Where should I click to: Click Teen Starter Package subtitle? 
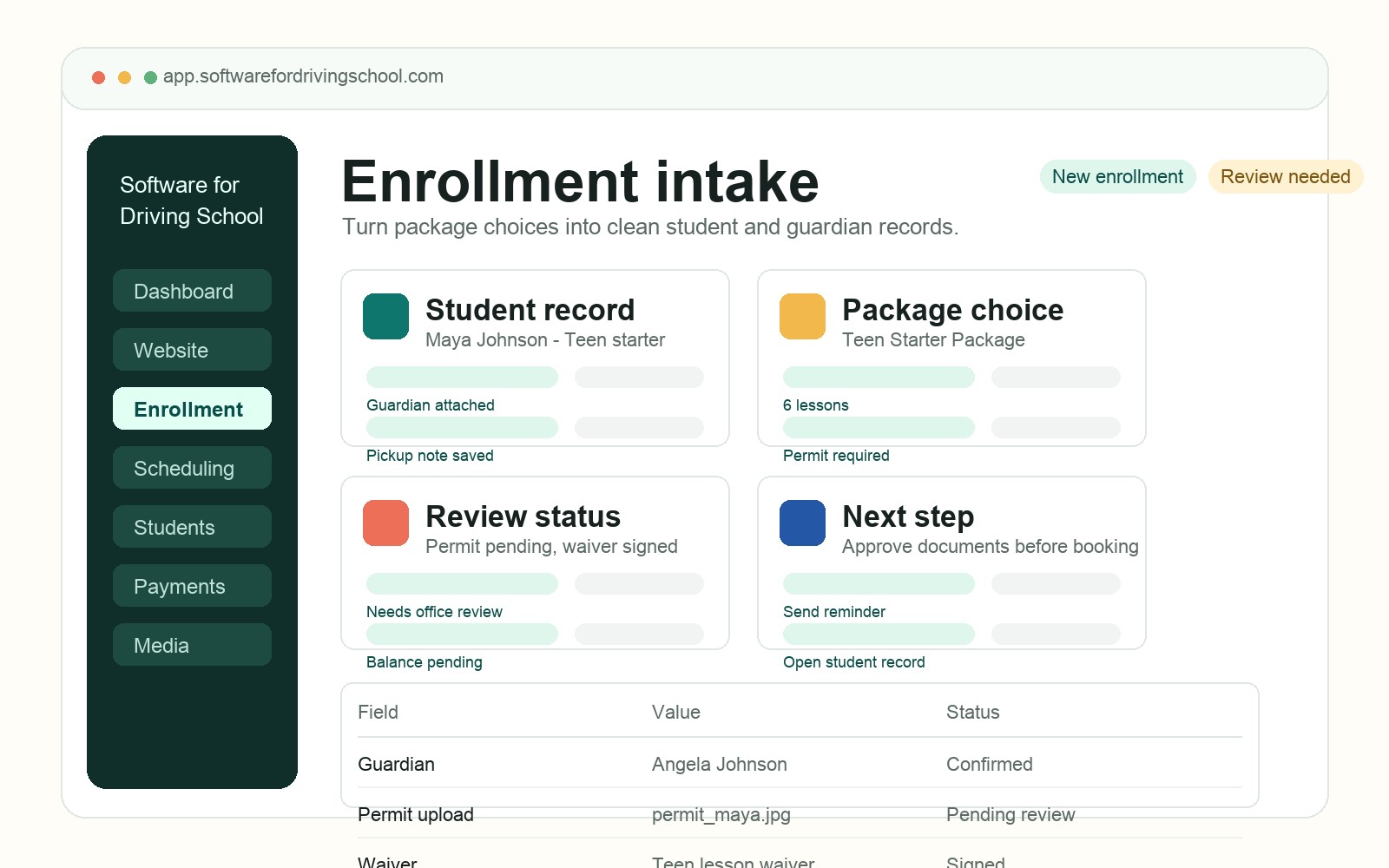(x=933, y=340)
